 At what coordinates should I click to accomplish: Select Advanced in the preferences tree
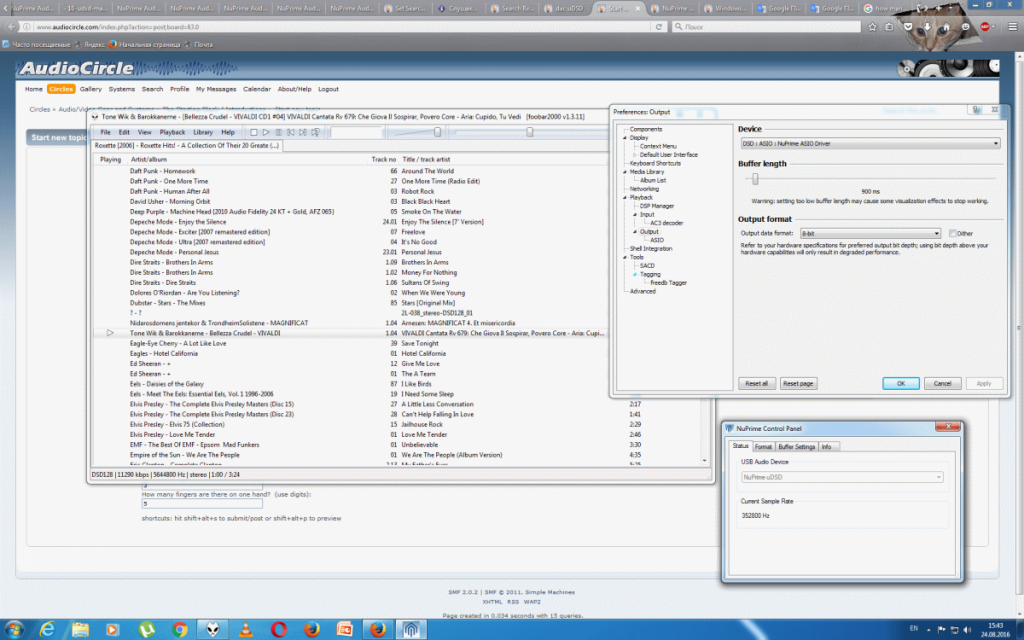pos(643,291)
